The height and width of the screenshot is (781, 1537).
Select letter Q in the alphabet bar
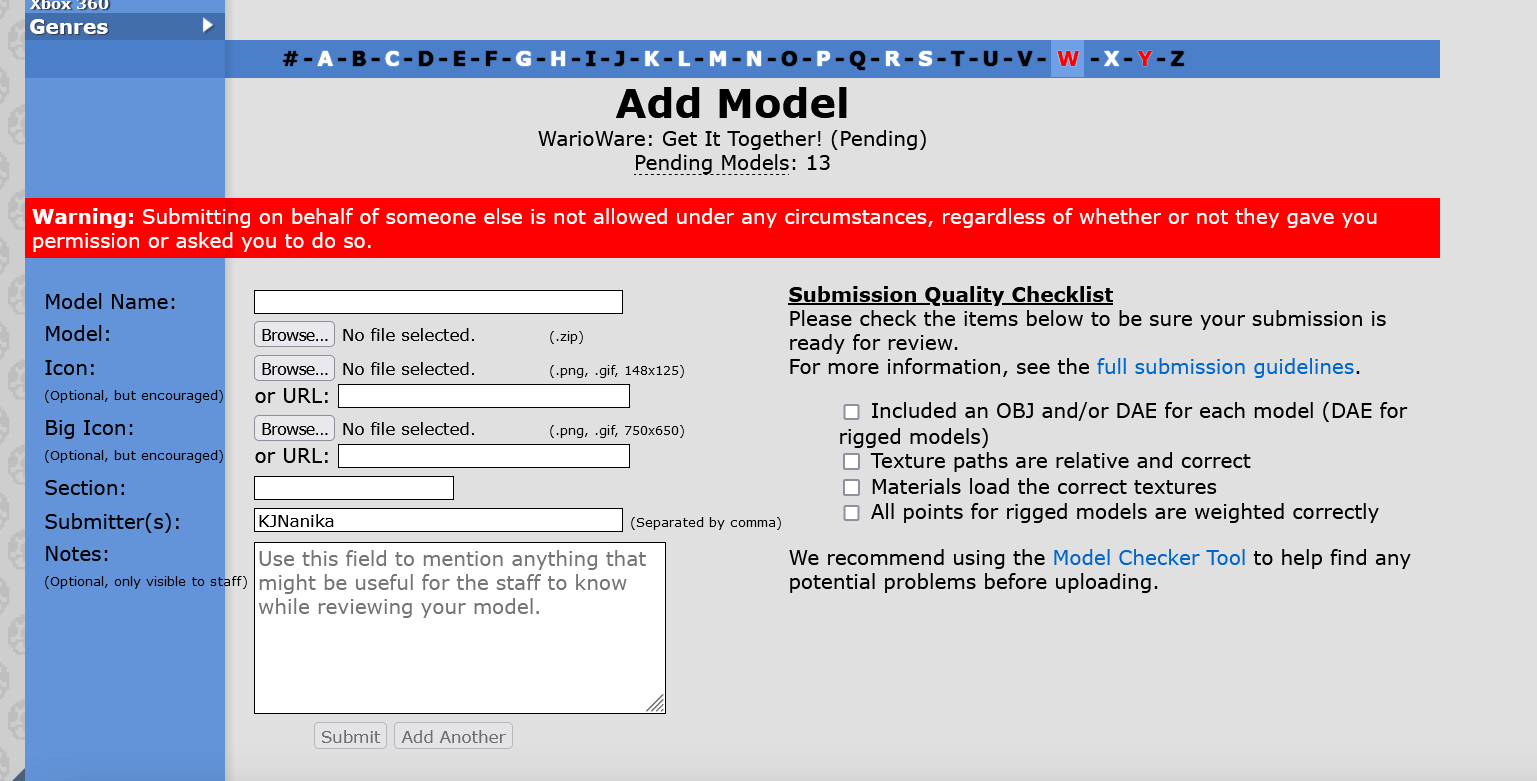coord(857,59)
